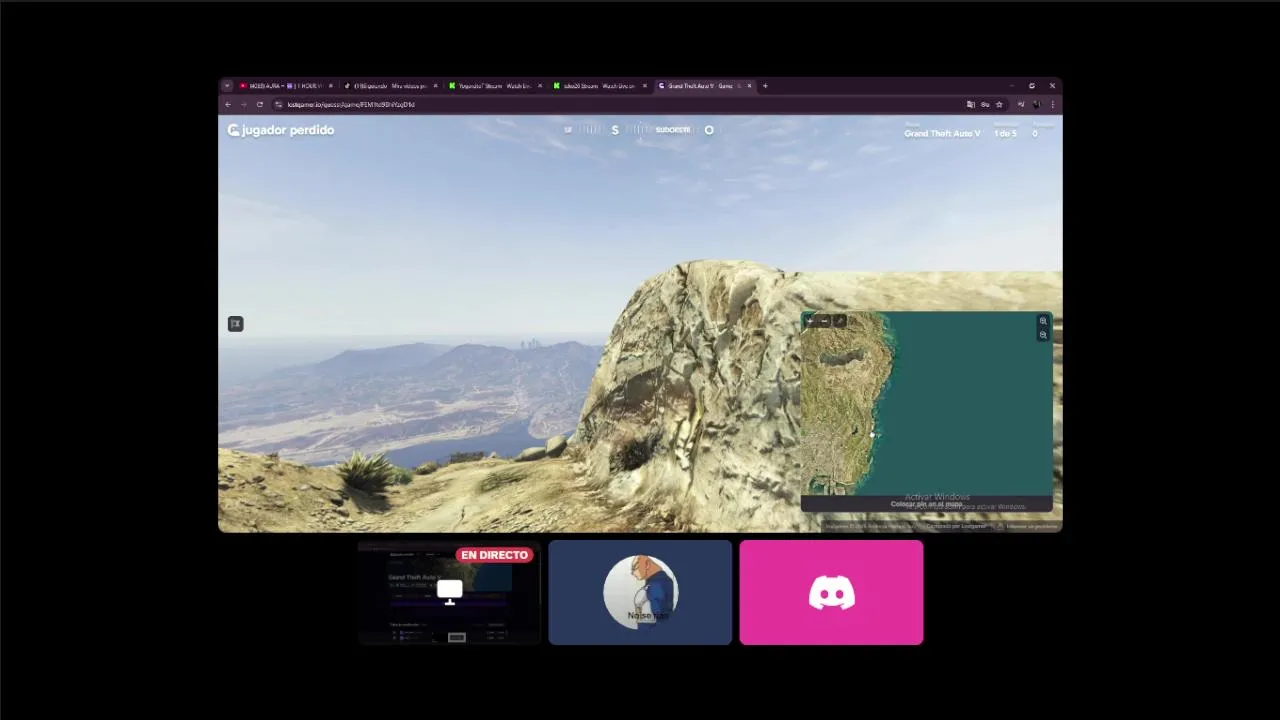
Task: Zoom out on the guess map
Action: tap(1043, 335)
